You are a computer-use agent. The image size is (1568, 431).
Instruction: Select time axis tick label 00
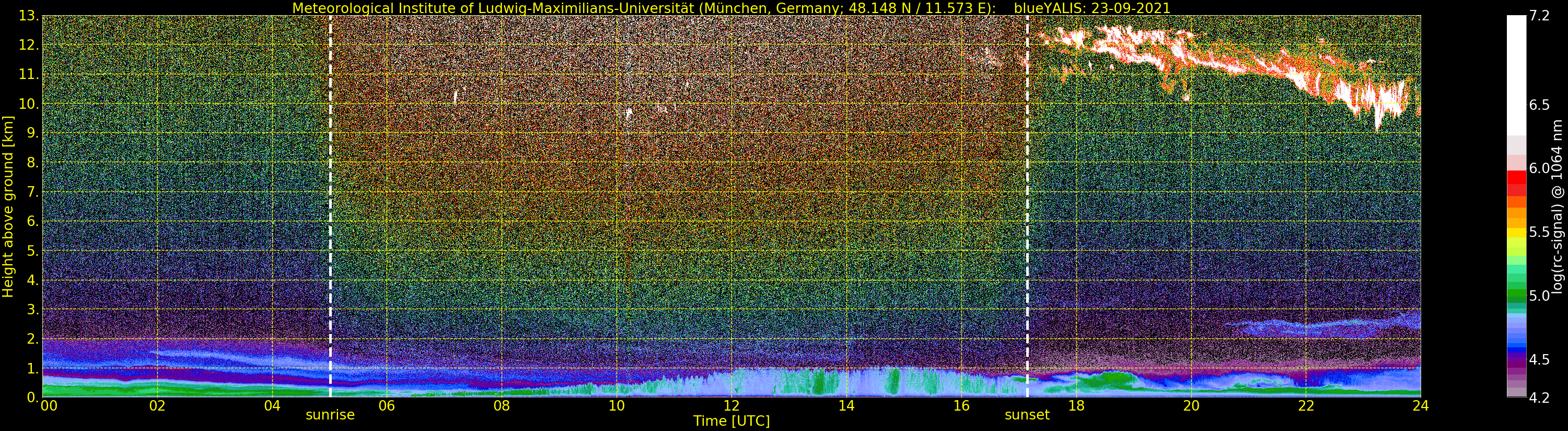(x=49, y=405)
